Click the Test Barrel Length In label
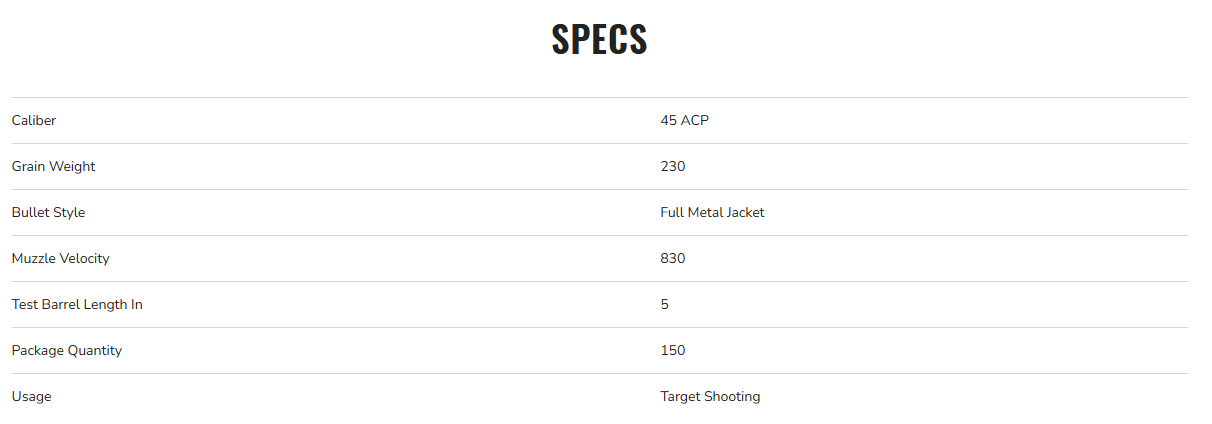The height and width of the screenshot is (424, 1212). (x=77, y=305)
